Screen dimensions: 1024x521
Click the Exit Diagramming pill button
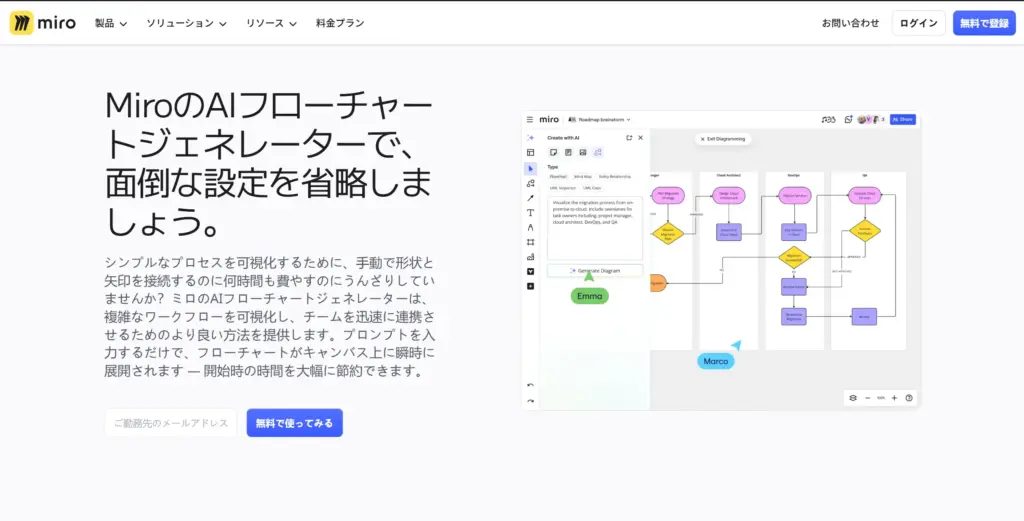(722, 138)
